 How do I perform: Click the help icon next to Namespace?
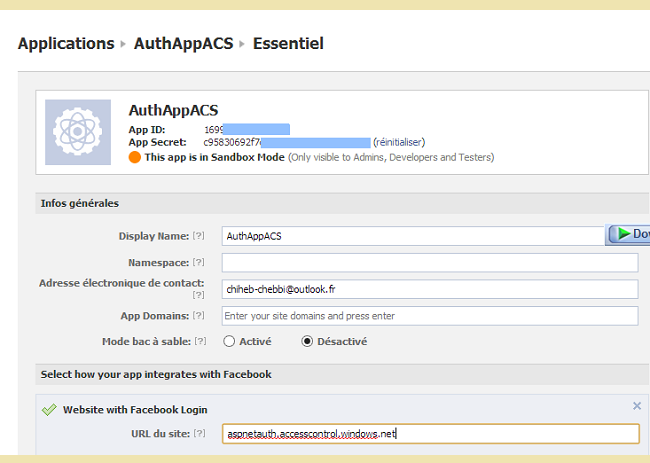(x=198, y=262)
